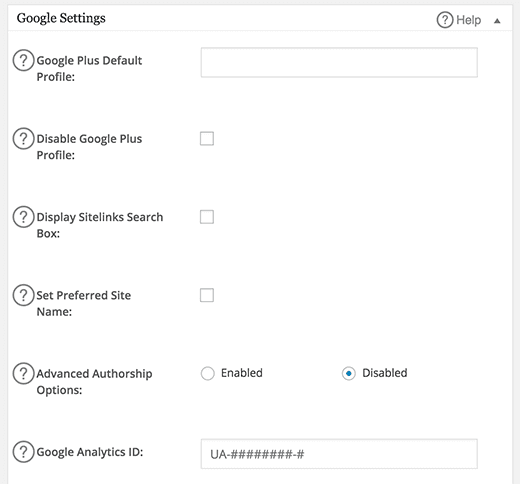This screenshot has width=520, height=484.
Task: Click the Help link text in header
Action: tap(469, 20)
